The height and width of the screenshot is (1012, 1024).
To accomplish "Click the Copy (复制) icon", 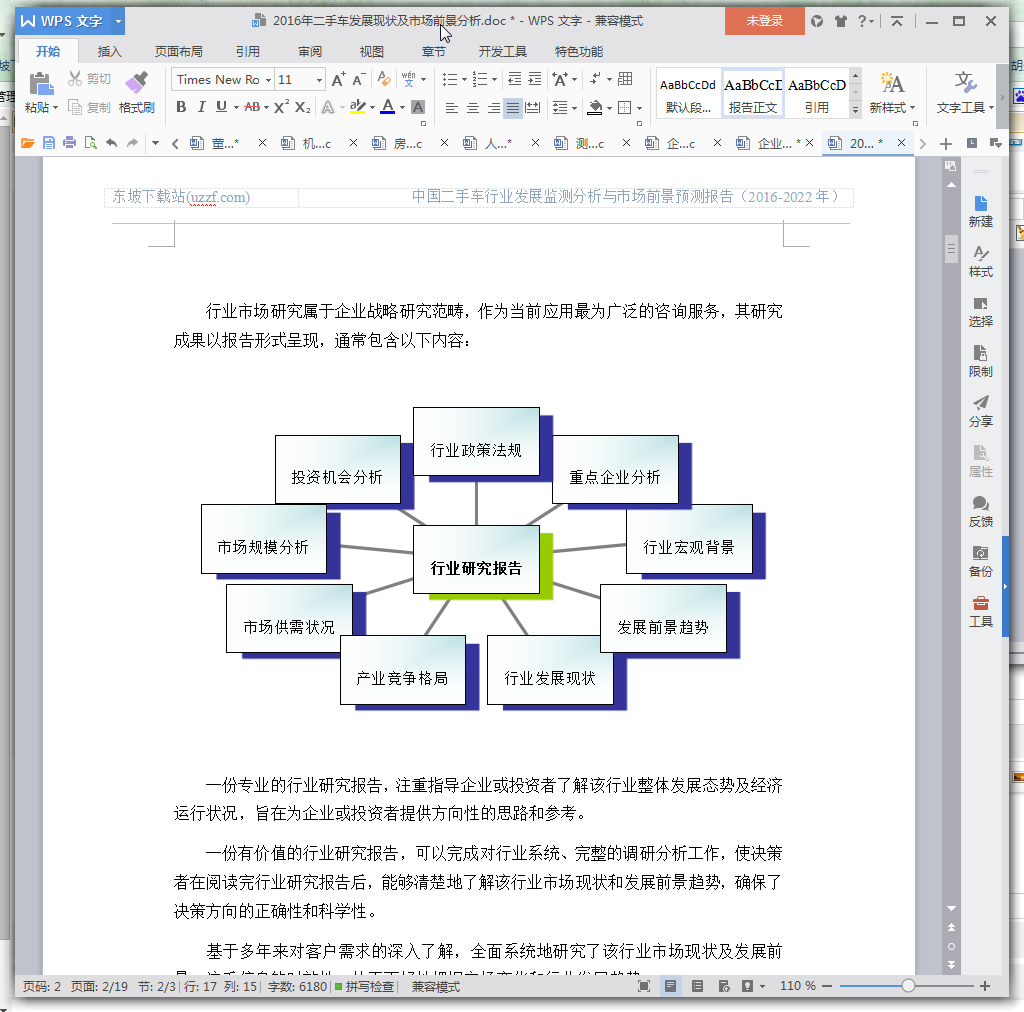I will click(75, 107).
